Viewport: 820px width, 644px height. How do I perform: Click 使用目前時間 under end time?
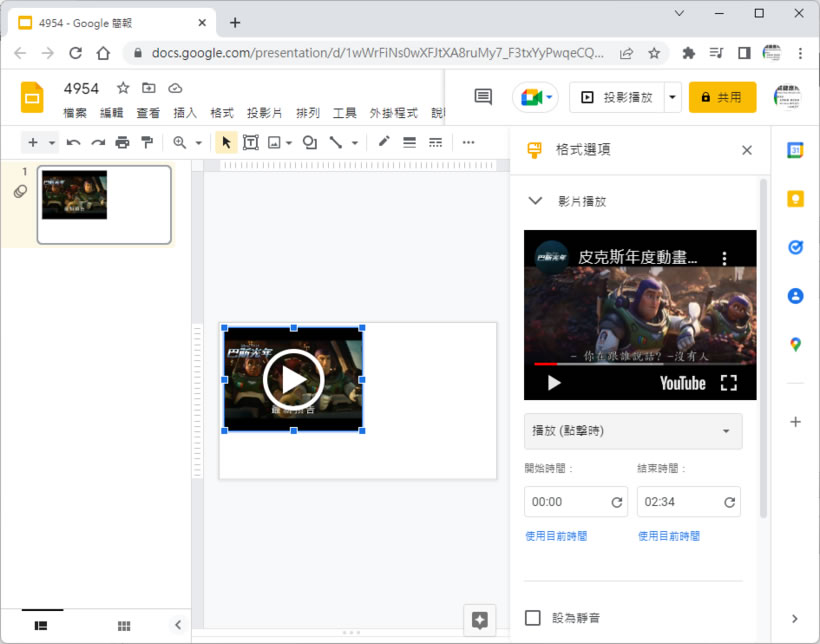[669, 536]
